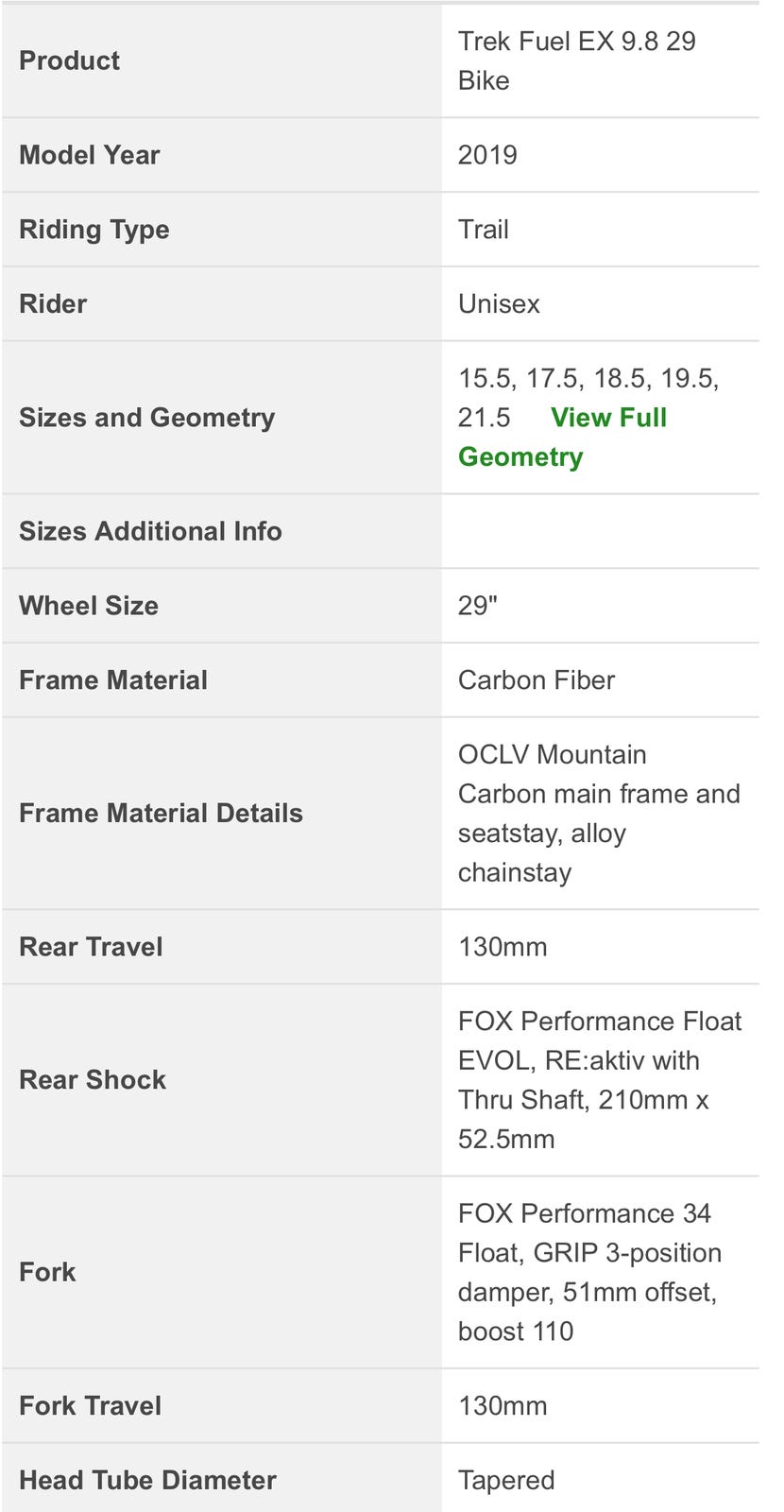Select the Trail riding type value
This screenshot has width=784, height=1512.
(484, 230)
